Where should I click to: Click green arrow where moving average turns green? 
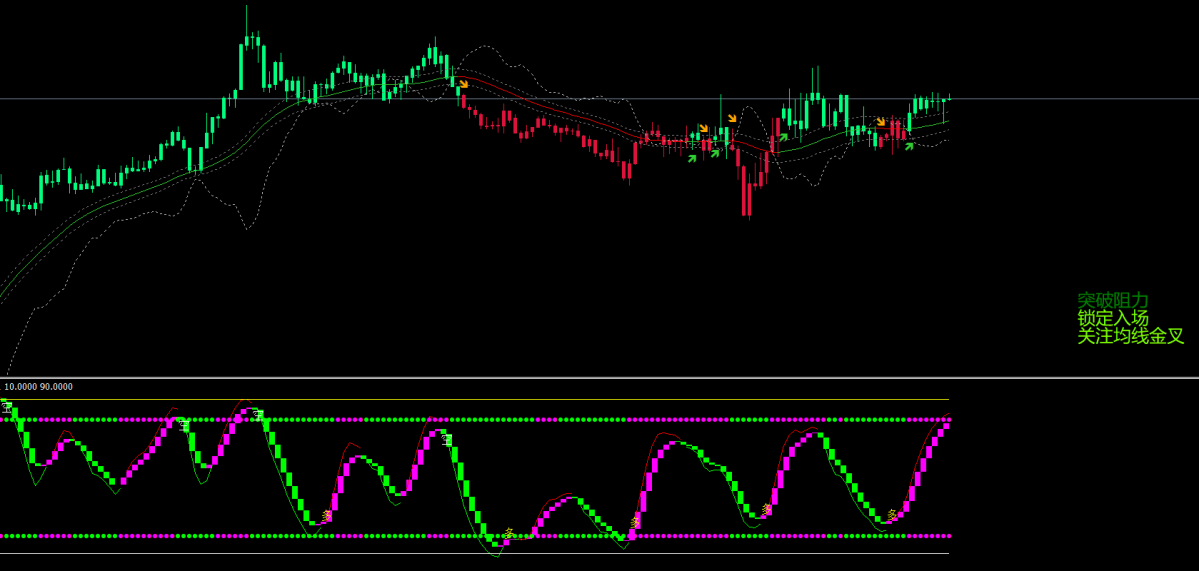pos(783,138)
